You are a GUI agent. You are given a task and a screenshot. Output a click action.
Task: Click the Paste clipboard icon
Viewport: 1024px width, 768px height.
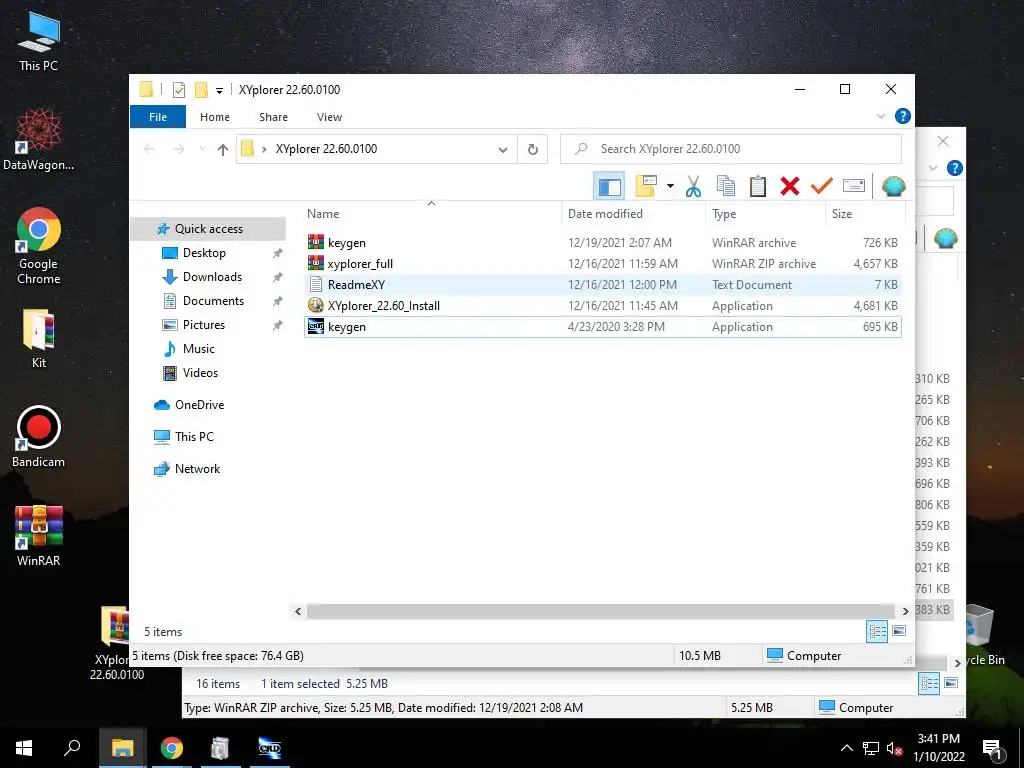pyautogui.click(x=758, y=186)
